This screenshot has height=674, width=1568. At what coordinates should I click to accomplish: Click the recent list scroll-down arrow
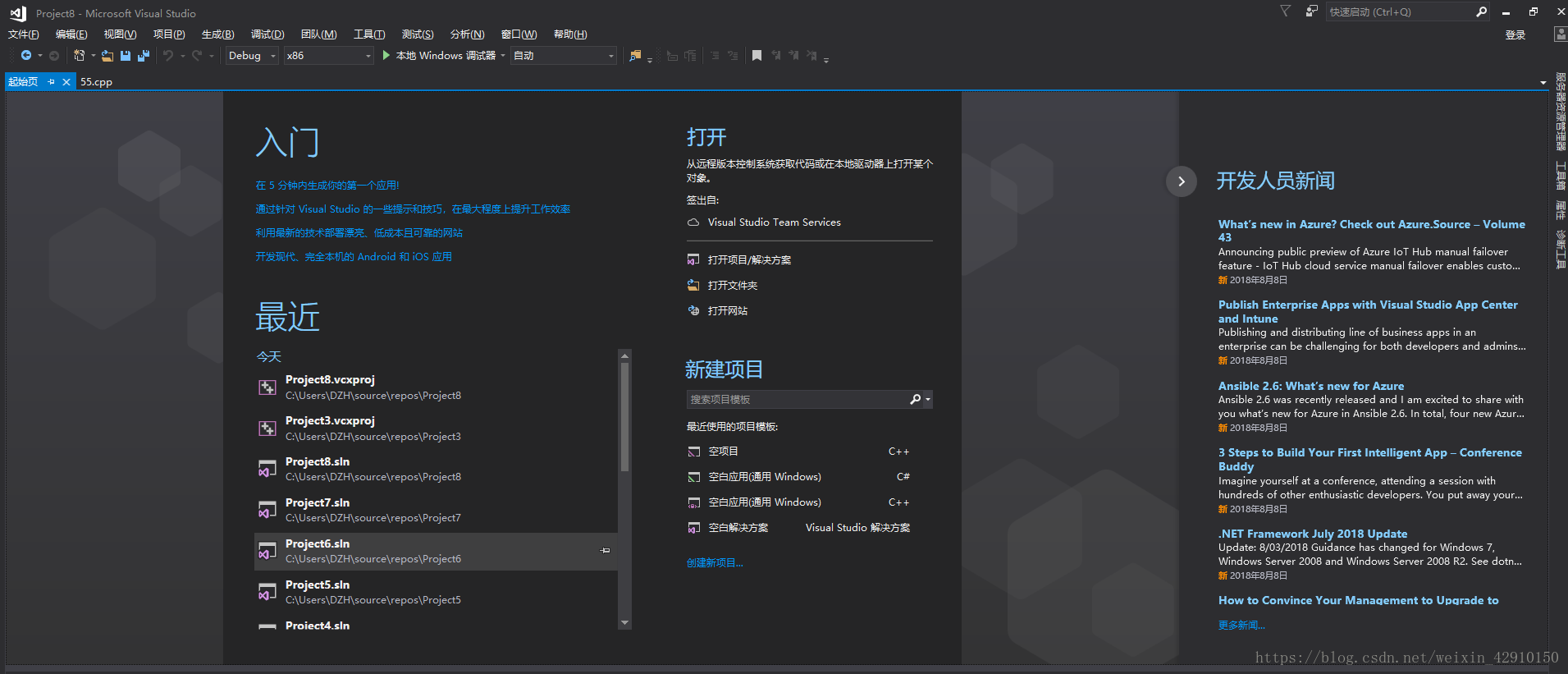point(624,623)
